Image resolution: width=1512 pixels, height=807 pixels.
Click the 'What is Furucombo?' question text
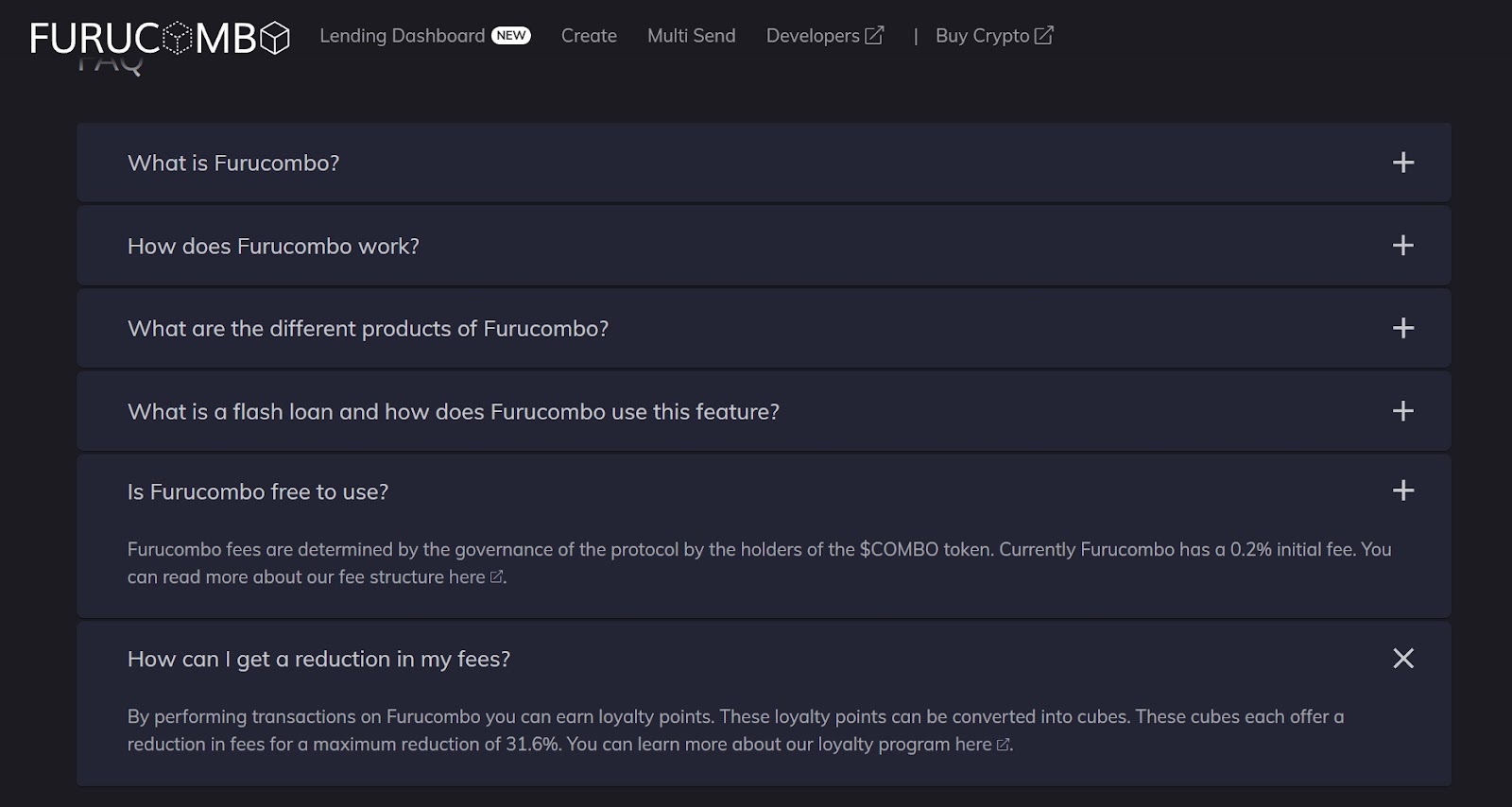(x=233, y=163)
